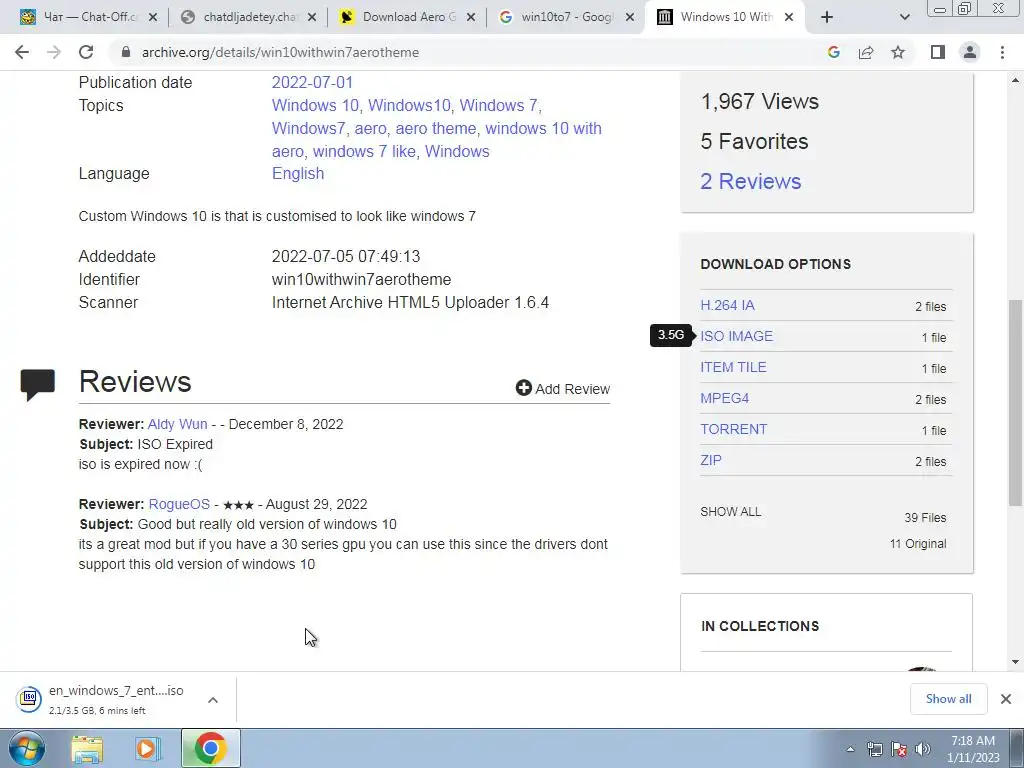
Task: Open Windows Media Player from taskbar
Action: pos(148,749)
